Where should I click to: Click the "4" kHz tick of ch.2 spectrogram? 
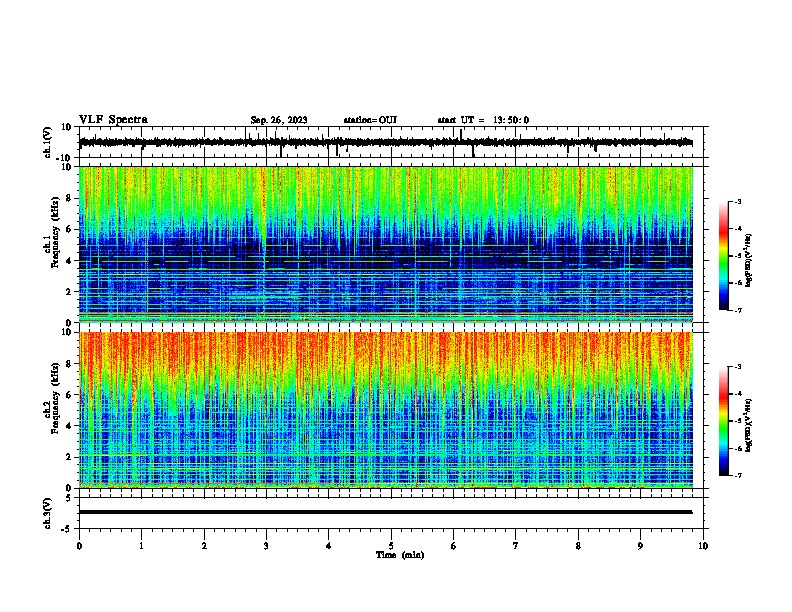(70, 426)
